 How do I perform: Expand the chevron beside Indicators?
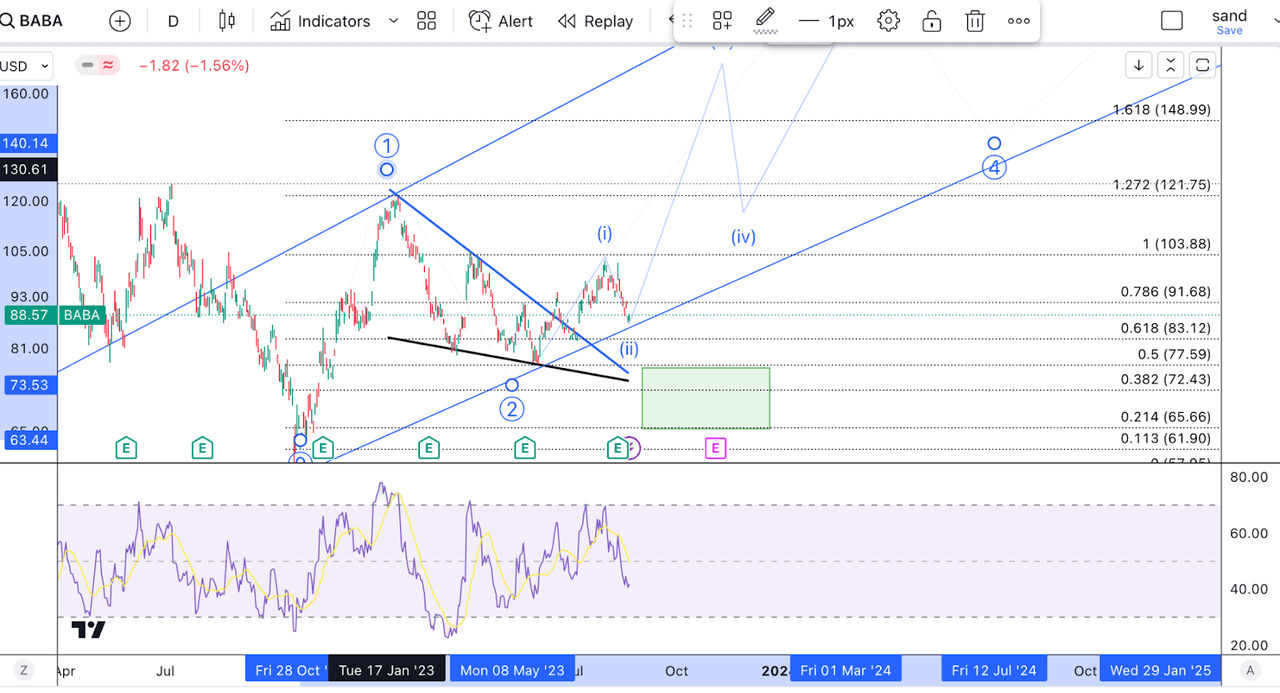tap(393, 21)
